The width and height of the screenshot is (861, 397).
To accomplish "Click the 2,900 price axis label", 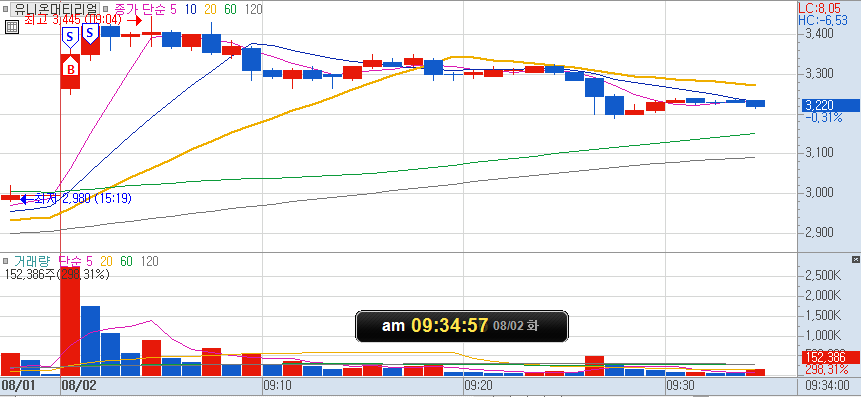I will [x=819, y=232].
